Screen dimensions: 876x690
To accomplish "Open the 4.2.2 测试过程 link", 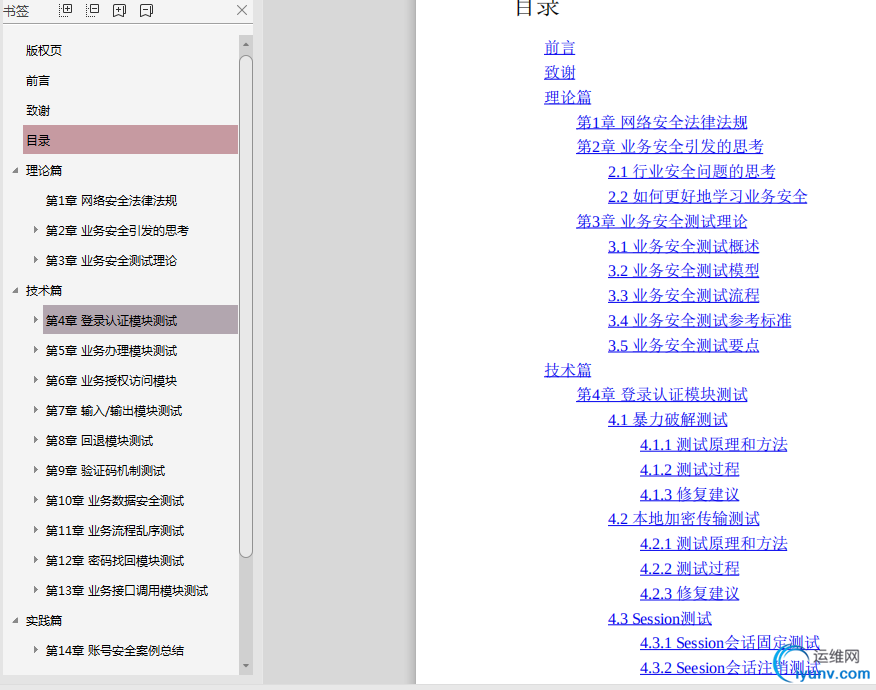I will tap(689, 569).
